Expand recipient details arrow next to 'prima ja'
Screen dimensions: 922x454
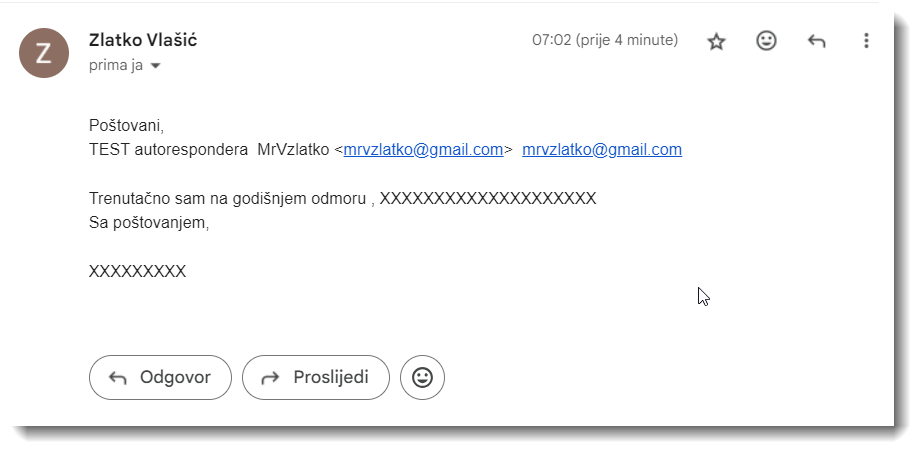pos(156,66)
